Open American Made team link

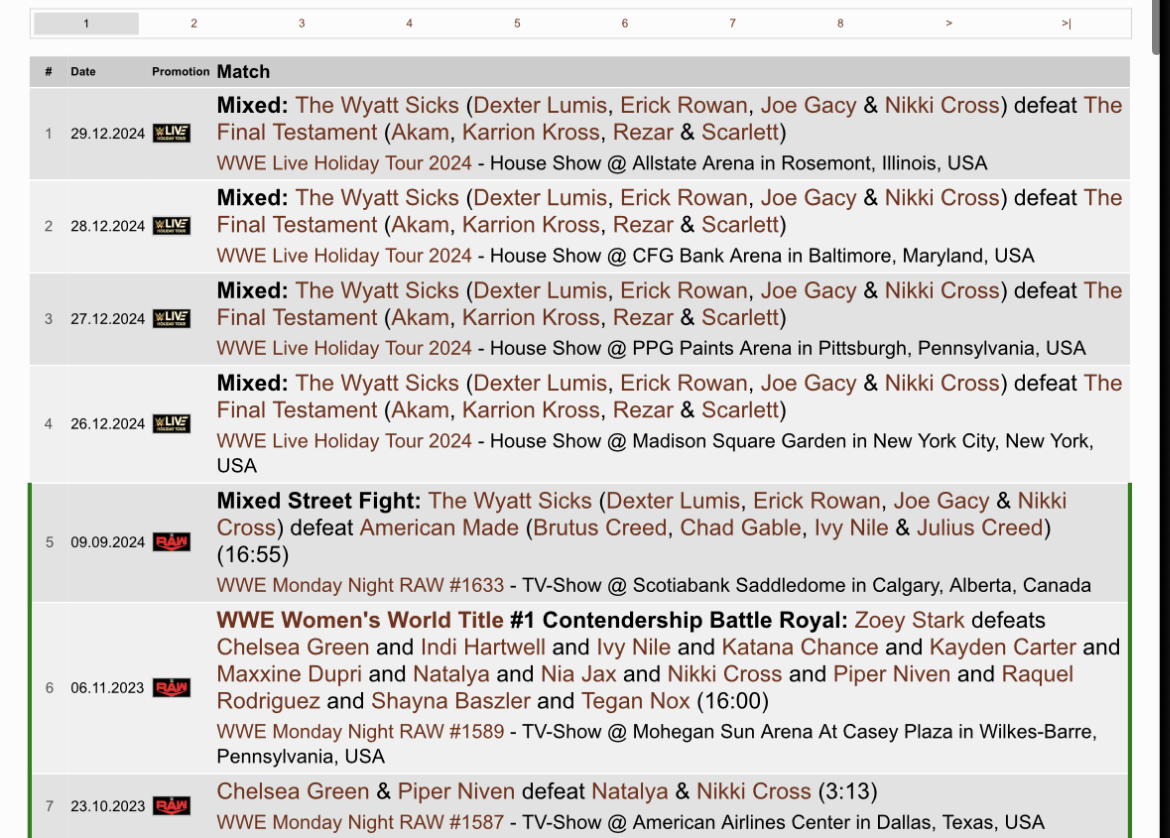[439, 528]
